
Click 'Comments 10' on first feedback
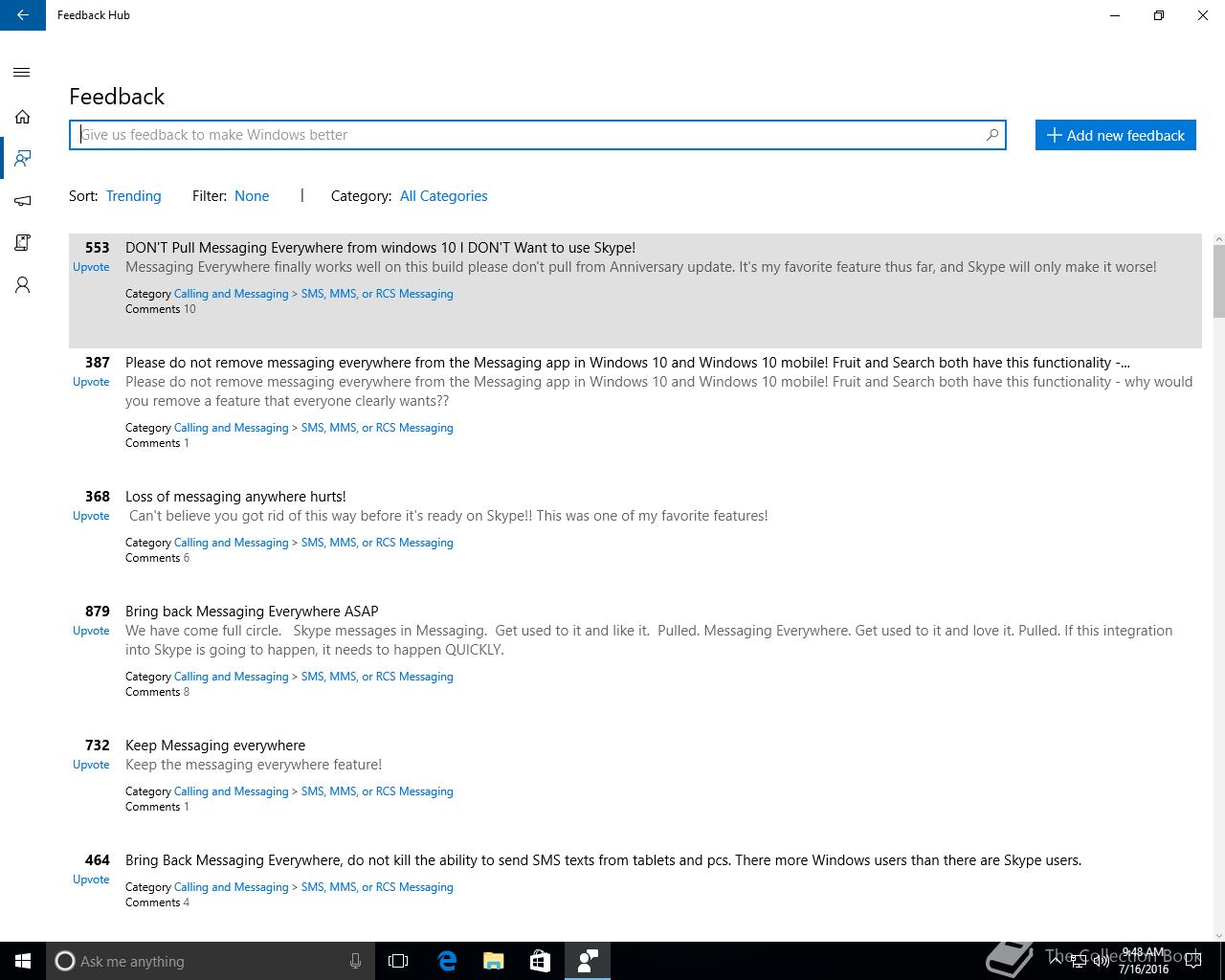[x=160, y=309]
